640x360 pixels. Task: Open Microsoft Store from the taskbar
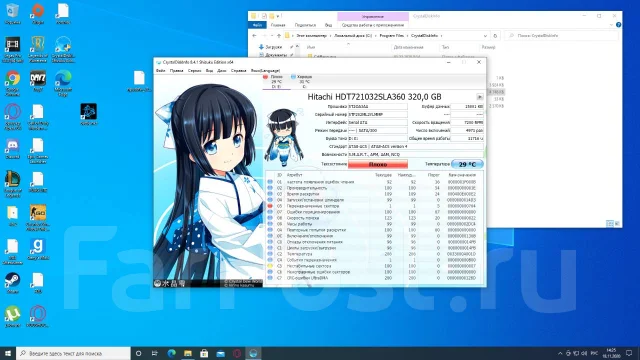click(x=204, y=353)
